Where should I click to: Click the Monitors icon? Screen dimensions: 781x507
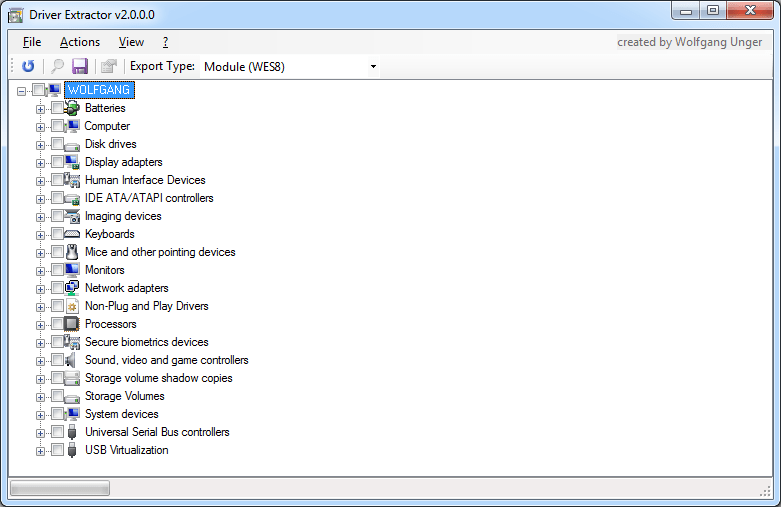click(x=72, y=270)
